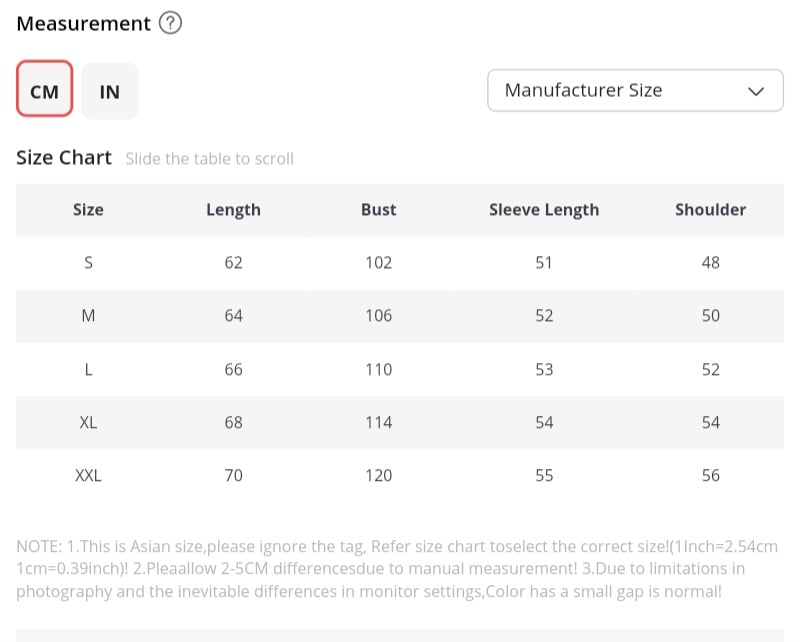
Task: Click the XXL bust value 120
Action: [x=378, y=475]
